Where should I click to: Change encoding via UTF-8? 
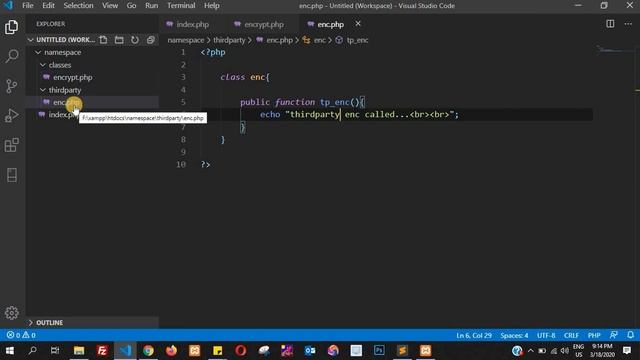point(546,335)
